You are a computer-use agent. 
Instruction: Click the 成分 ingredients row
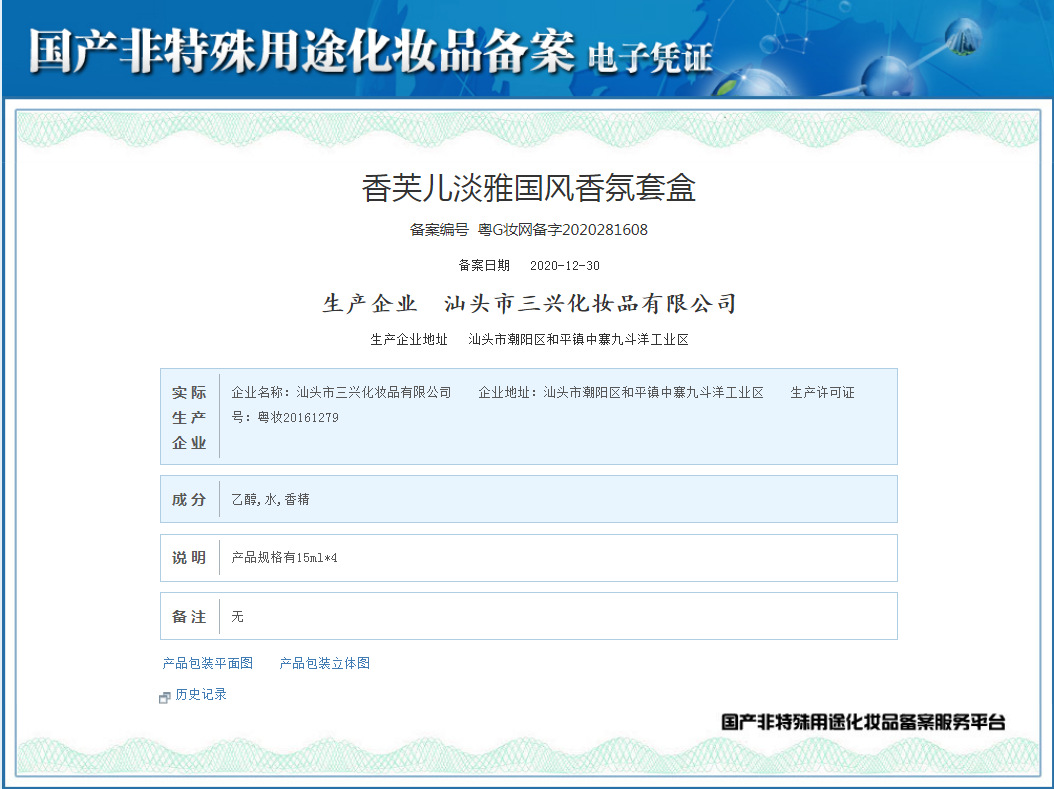pos(189,498)
